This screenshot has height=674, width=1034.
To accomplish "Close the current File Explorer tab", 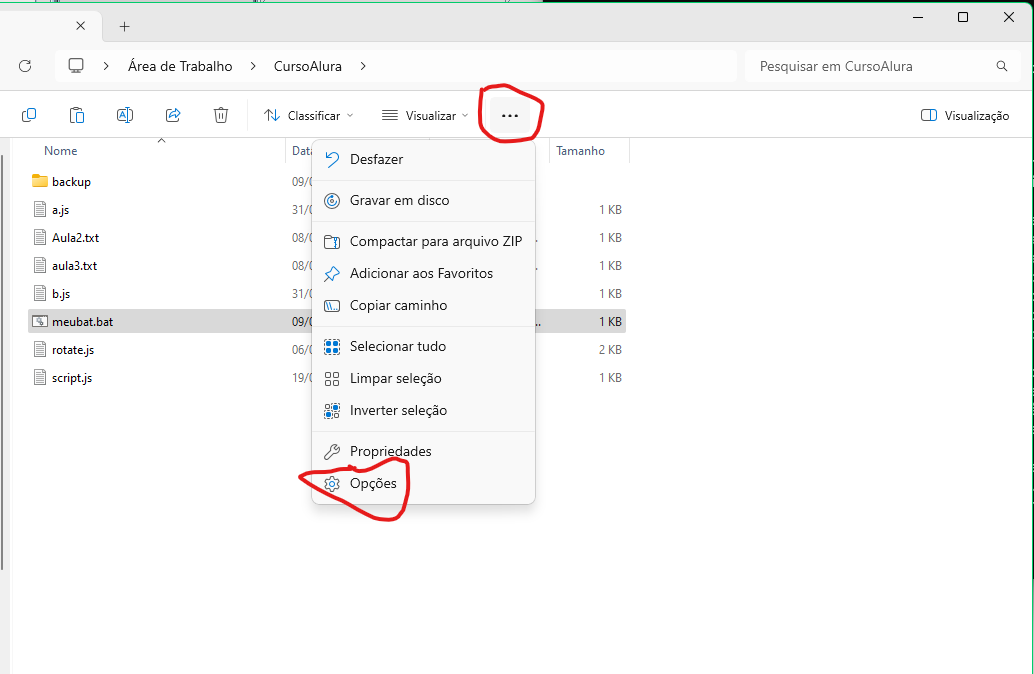I will (x=80, y=26).
